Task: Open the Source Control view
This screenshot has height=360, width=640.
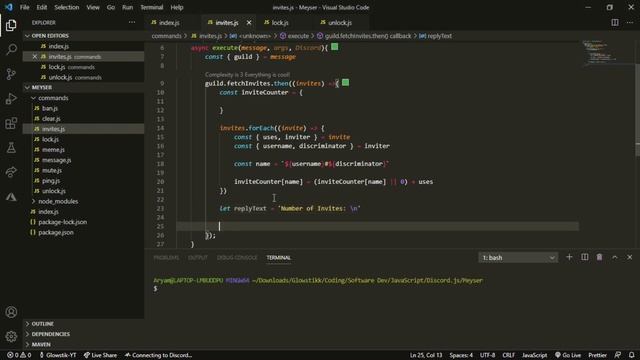Action: 11,74
